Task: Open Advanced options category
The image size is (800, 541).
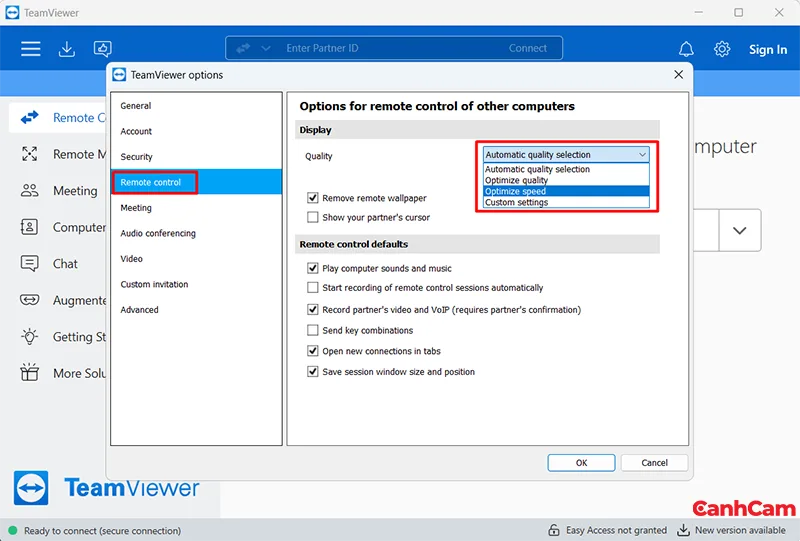Action: (x=196, y=310)
